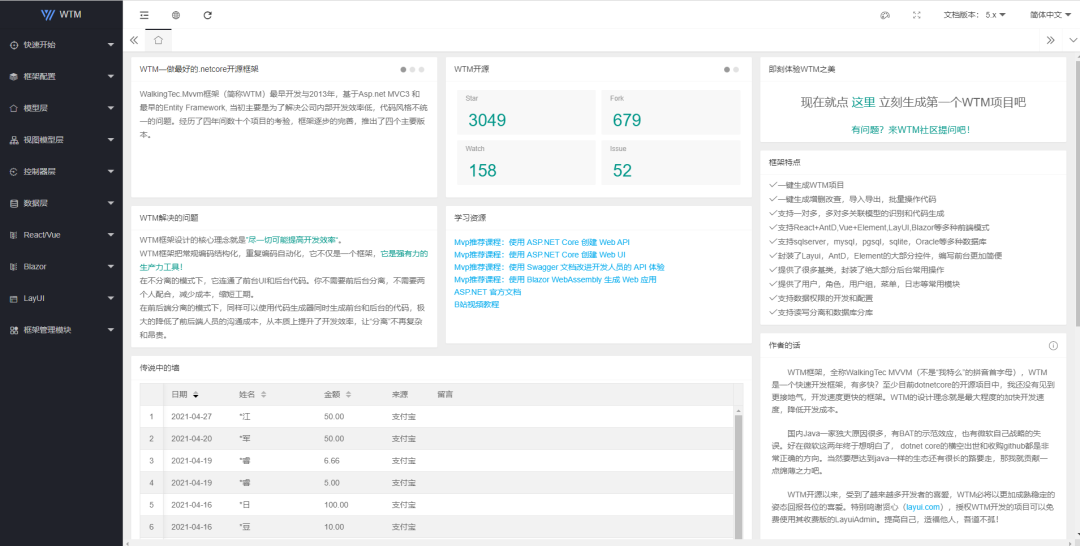
Task: Open the theme palette icon
Action: (885, 15)
